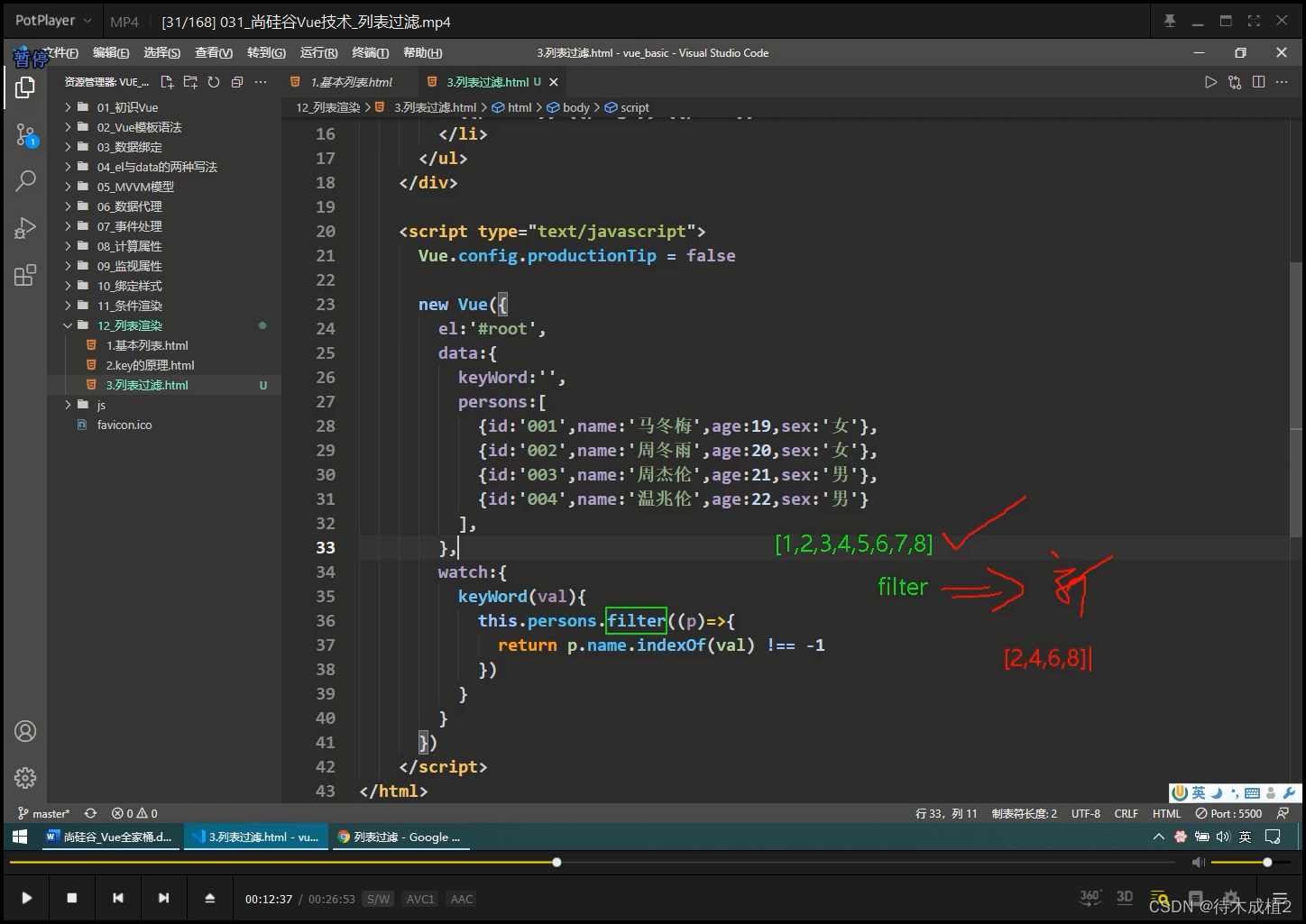Go to previous file in PotPlayer
Screen dimensions: 1306x924
[118, 898]
